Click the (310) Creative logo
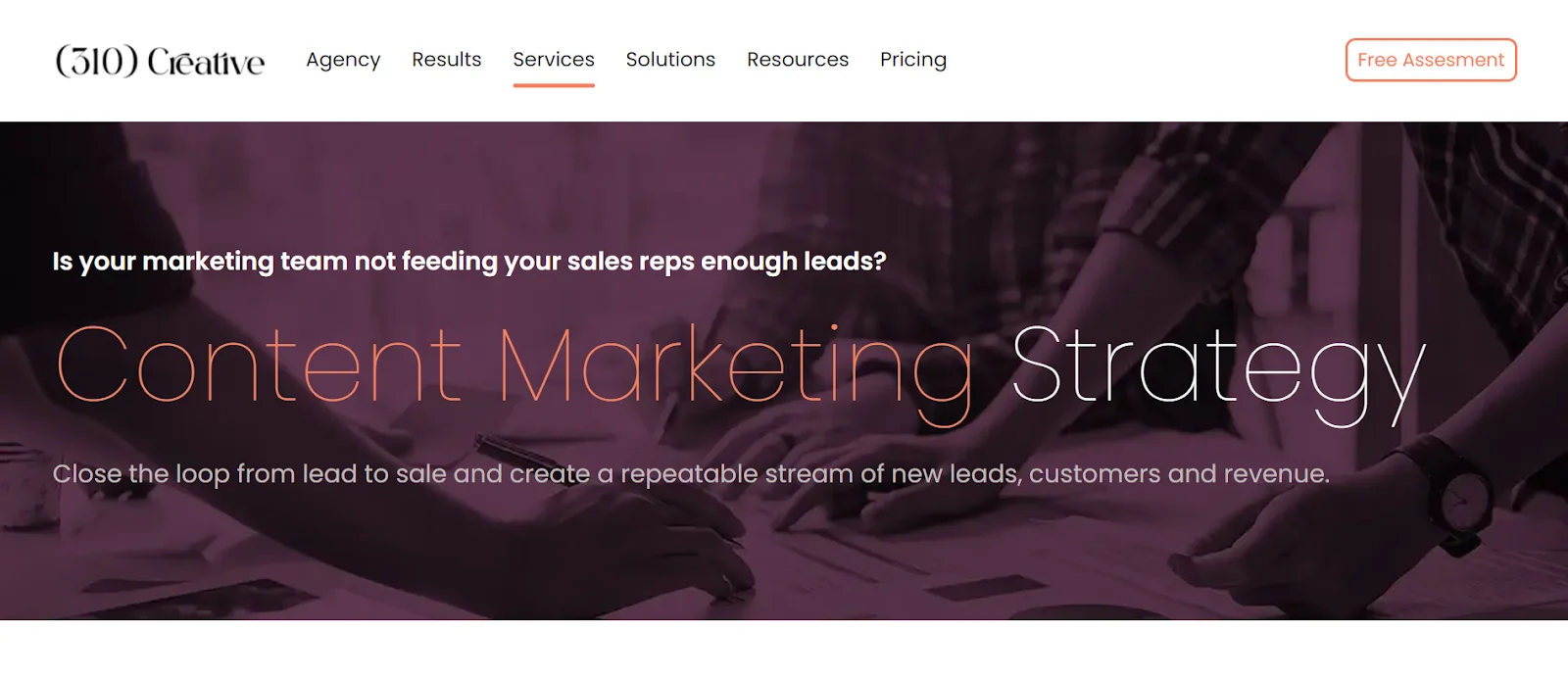 tap(160, 61)
